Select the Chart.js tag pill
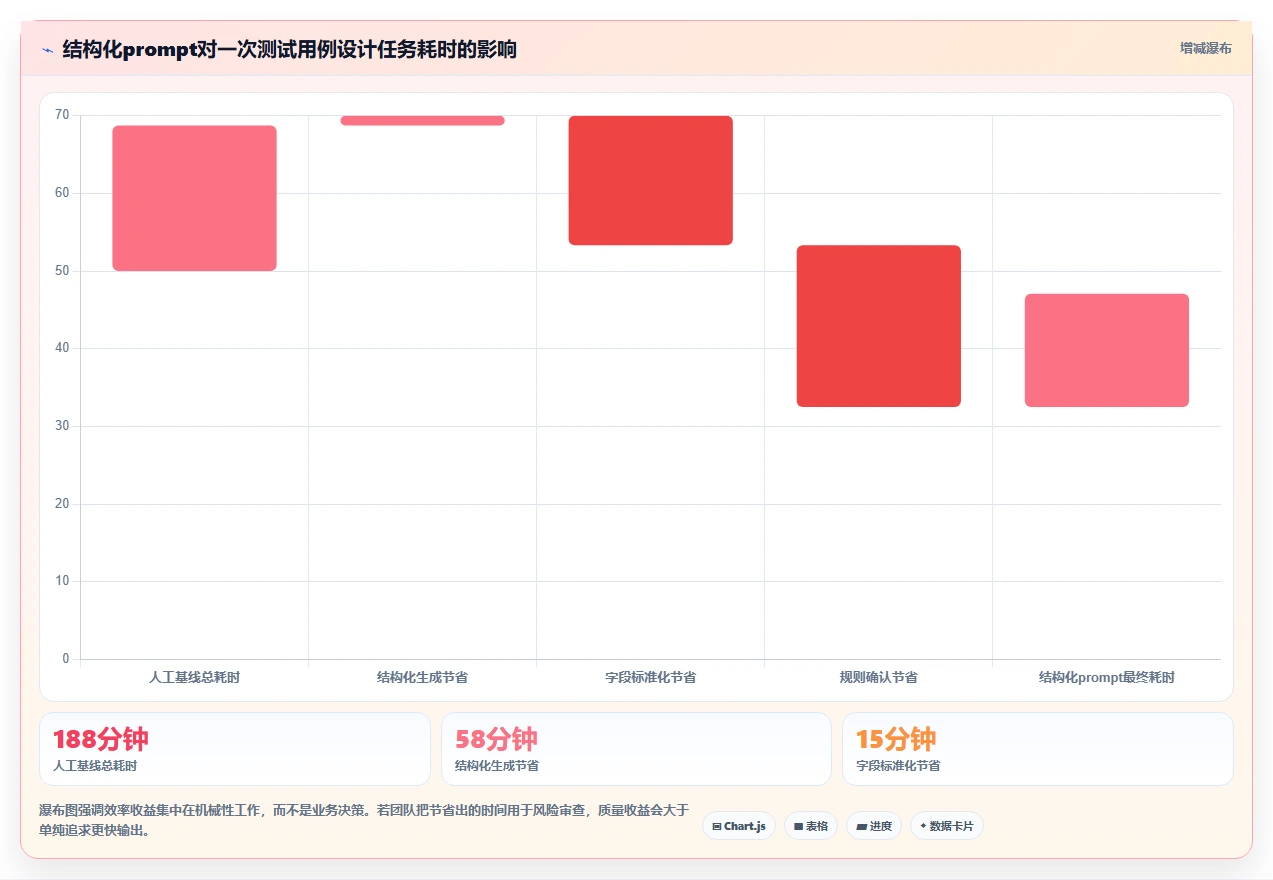 click(x=739, y=826)
